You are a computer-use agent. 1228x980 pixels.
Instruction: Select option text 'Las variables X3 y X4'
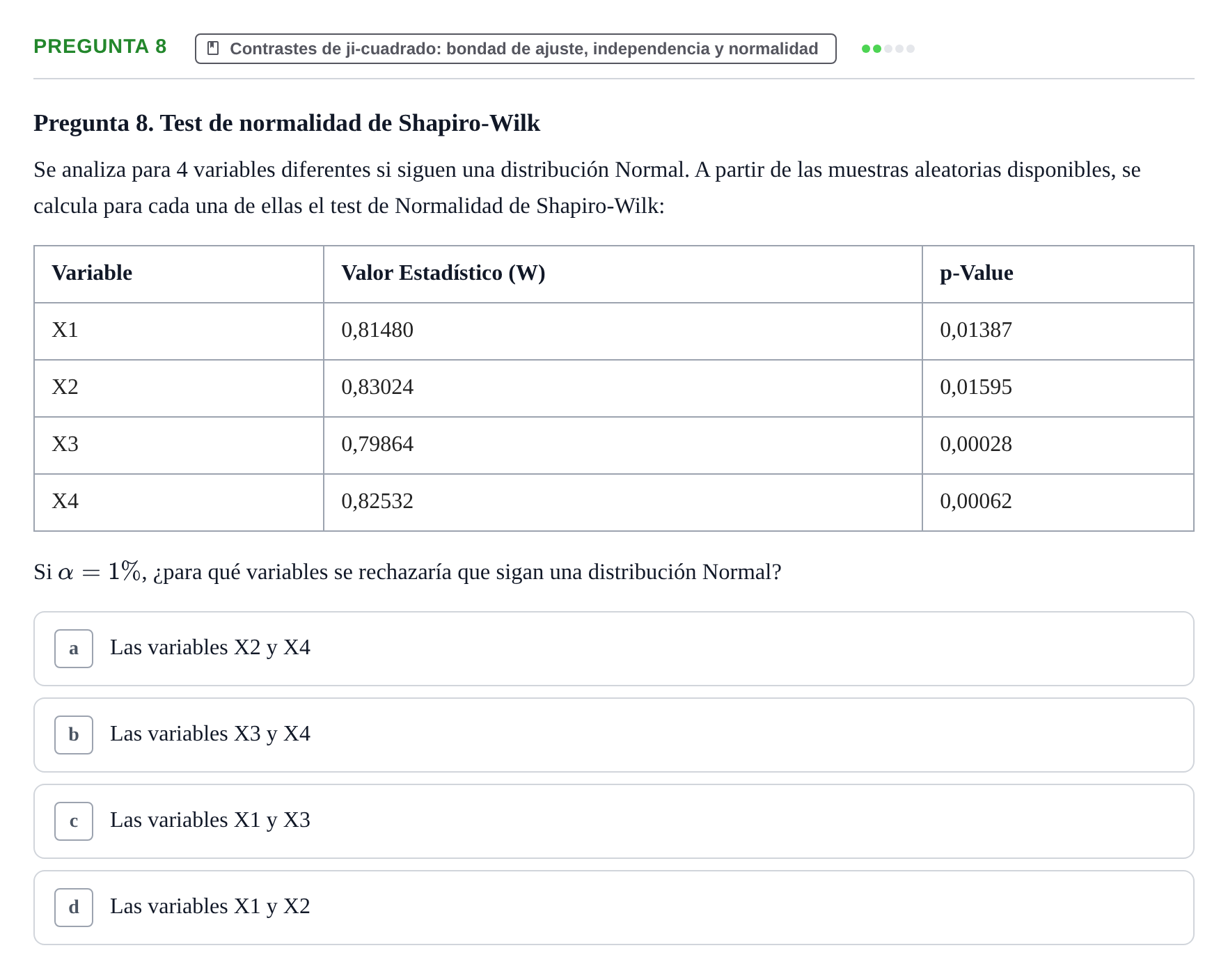[x=210, y=734]
